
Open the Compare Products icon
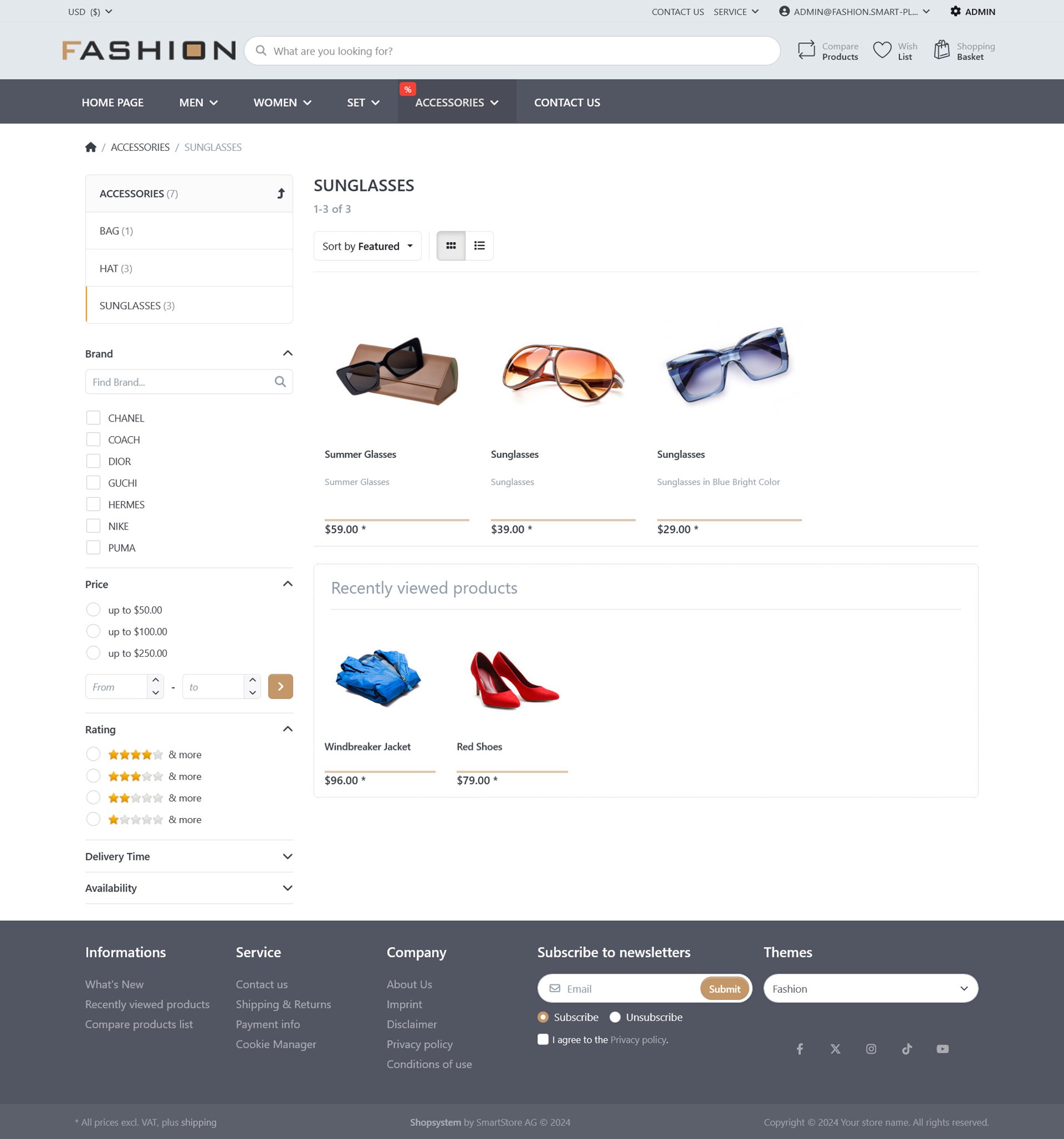(805, 51)
